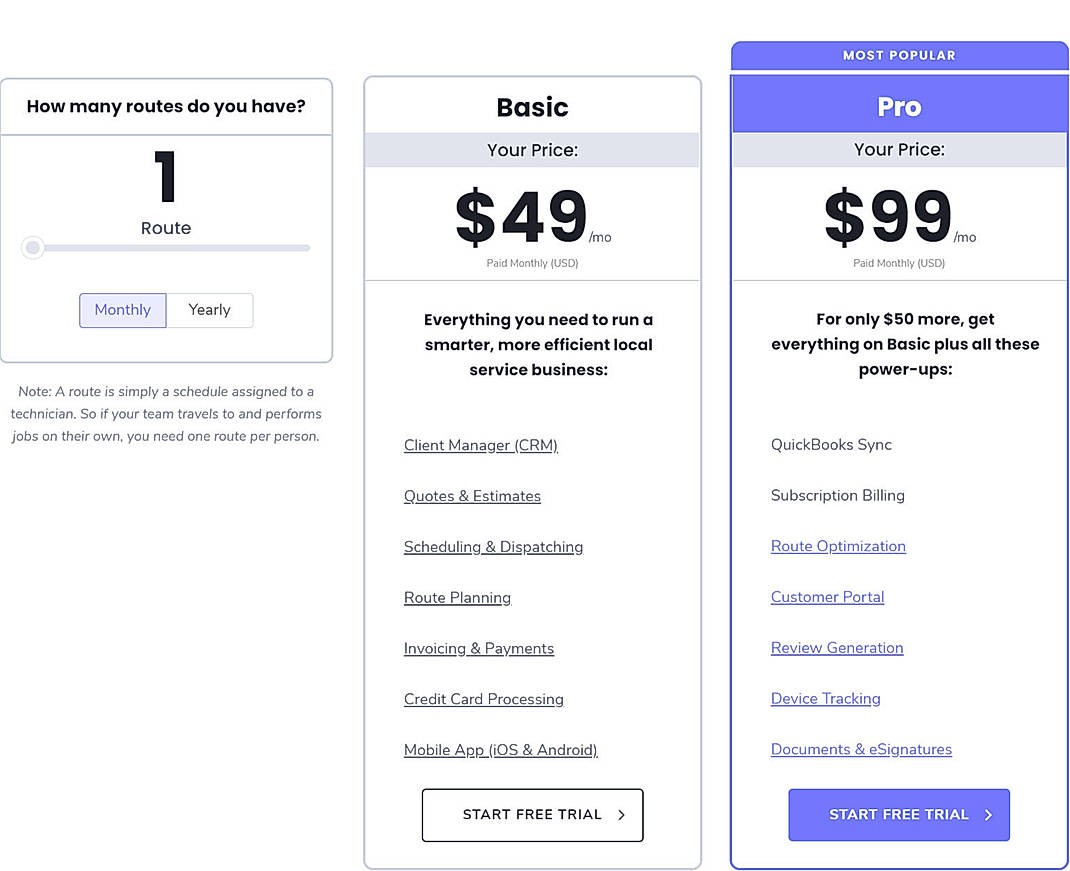1070x871 pixels.
Task: Select the Monthly billing option
Action: 122,310
